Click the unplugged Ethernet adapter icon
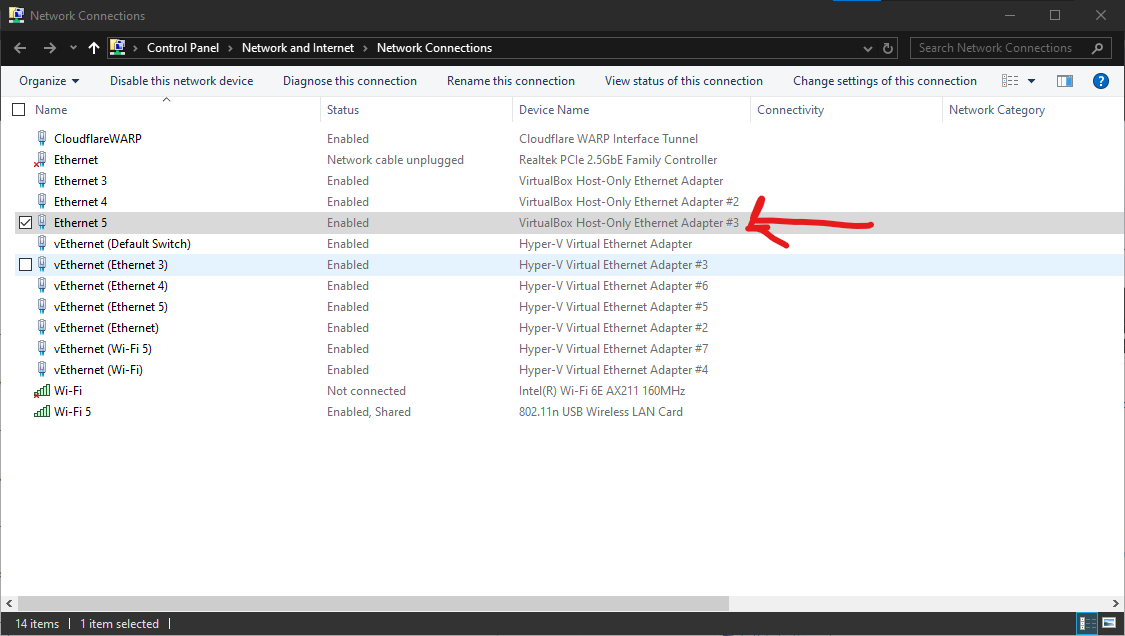Viewport: 1125px width, 636px height. tap(42, 160)
